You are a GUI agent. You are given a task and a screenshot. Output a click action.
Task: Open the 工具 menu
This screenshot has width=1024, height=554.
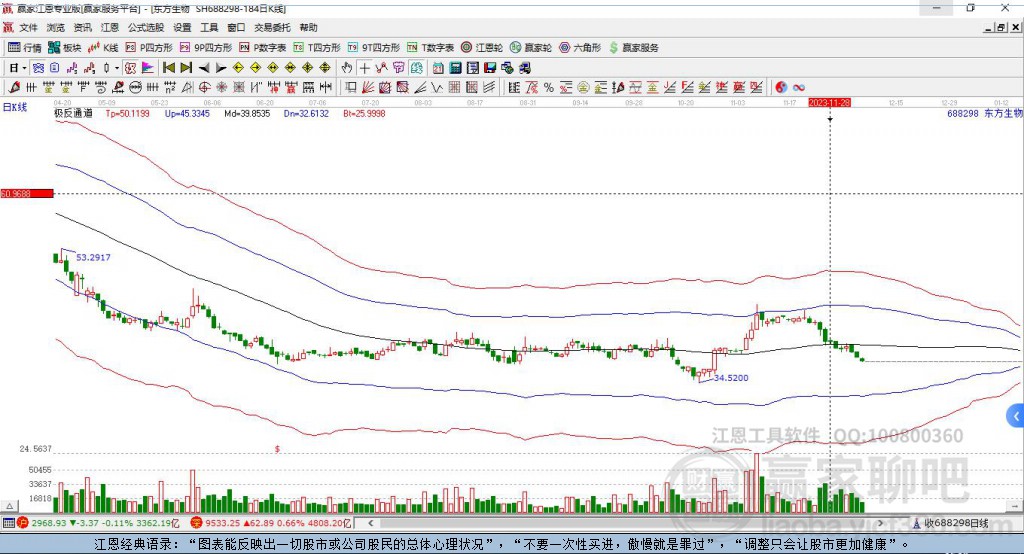(x=209, y=27)
